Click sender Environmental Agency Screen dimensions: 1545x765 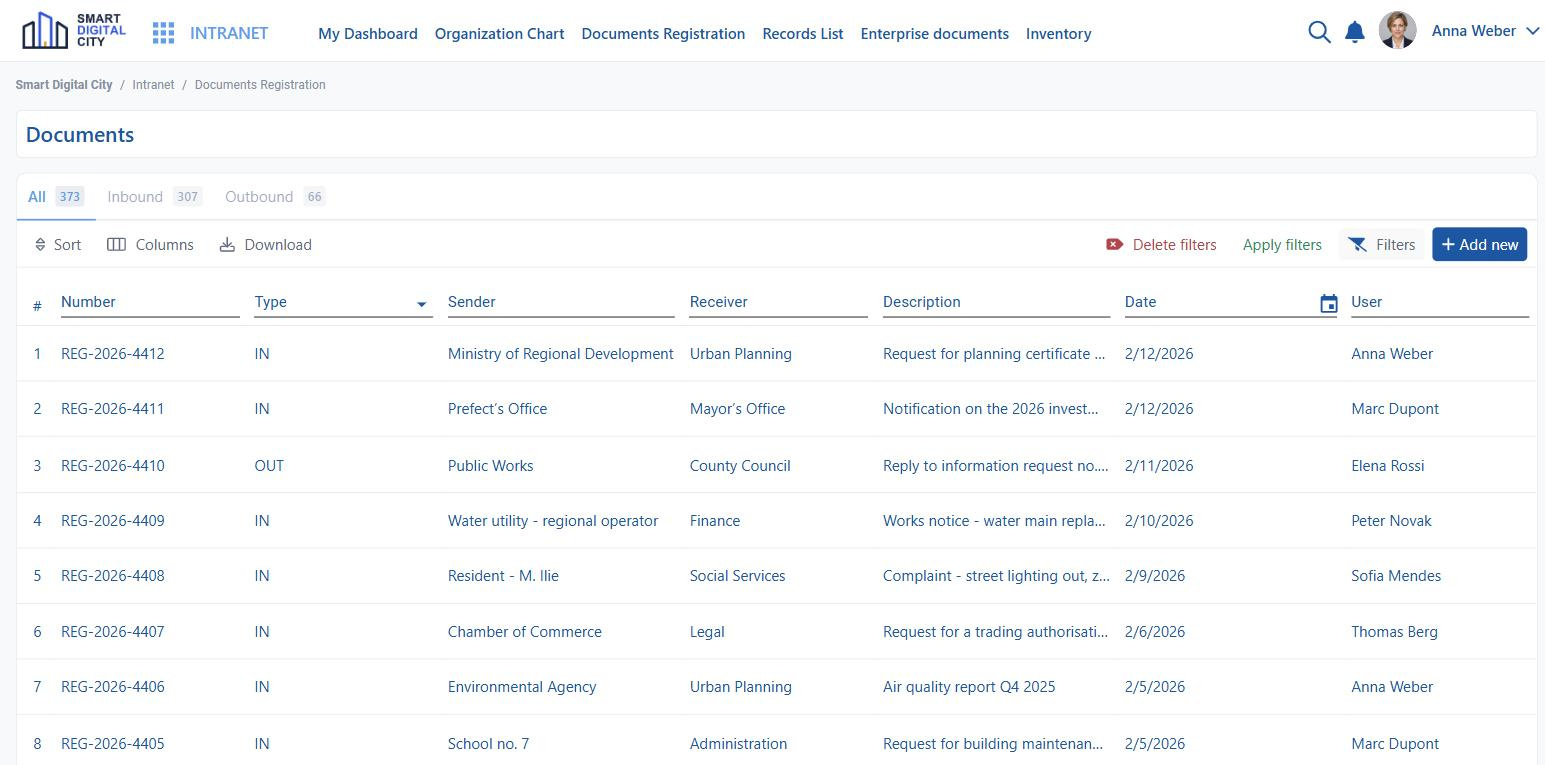pyautogui.click(x=522, y=687)
